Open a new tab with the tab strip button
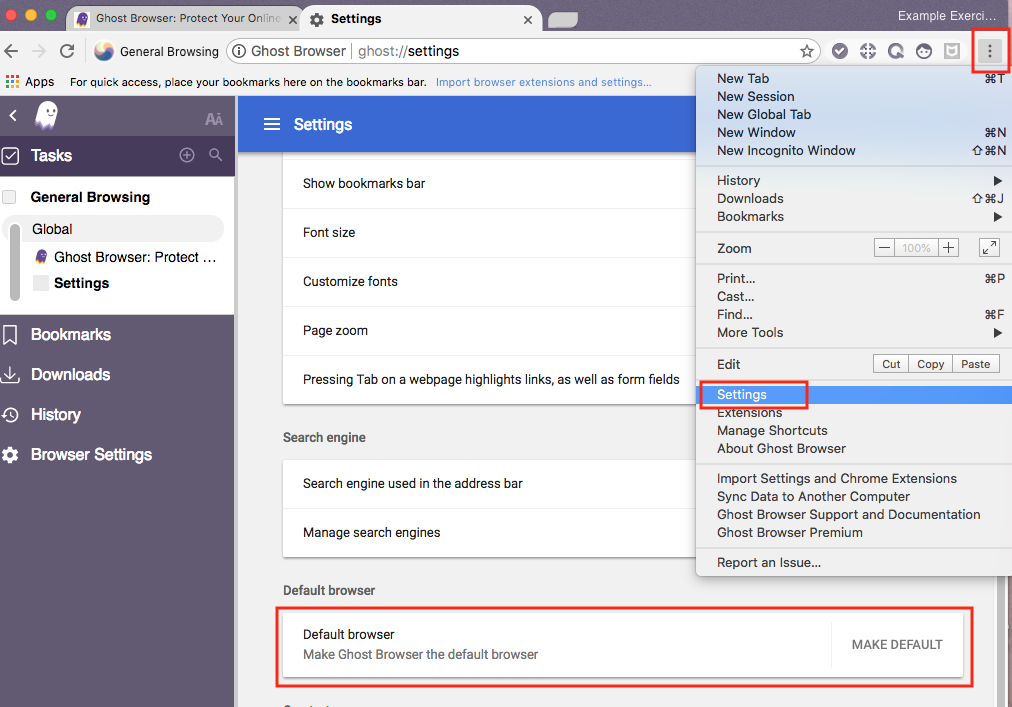This screenshot has width=1012, height=707. click(563, 20)
